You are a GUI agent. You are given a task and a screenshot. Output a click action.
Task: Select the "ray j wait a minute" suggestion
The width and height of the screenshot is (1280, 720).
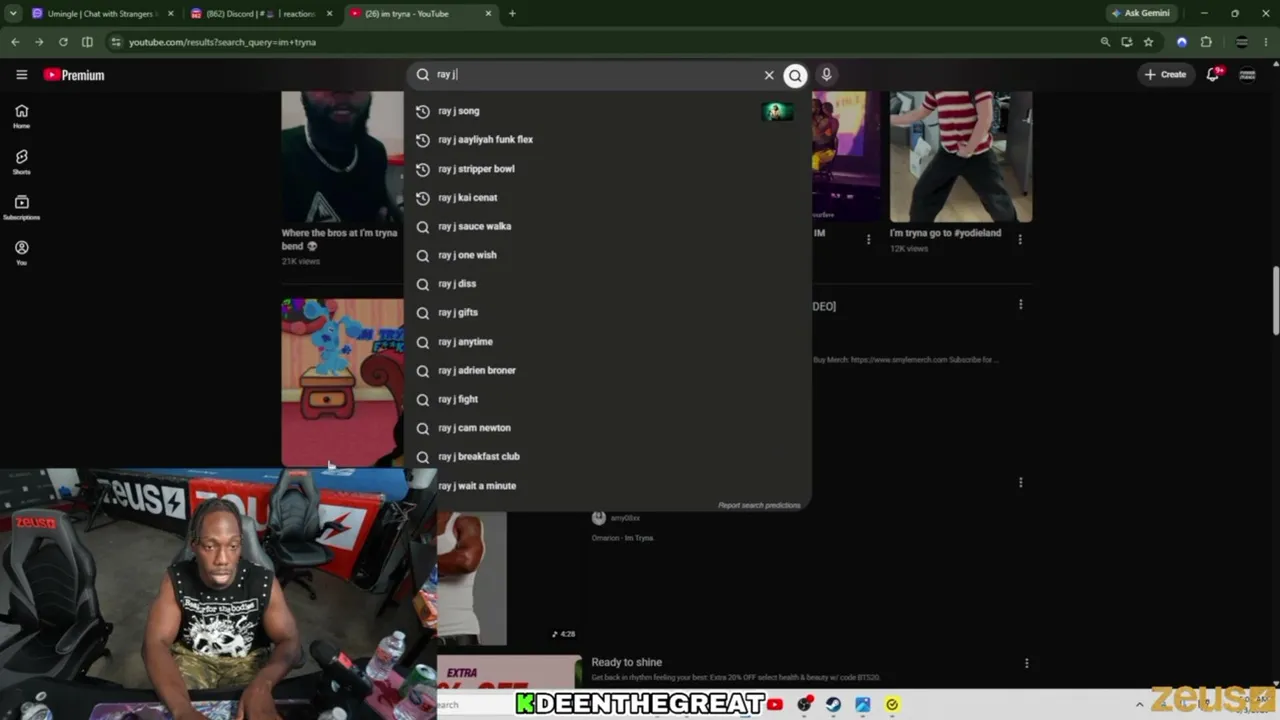pyautogui.click(x=607, y=486)
